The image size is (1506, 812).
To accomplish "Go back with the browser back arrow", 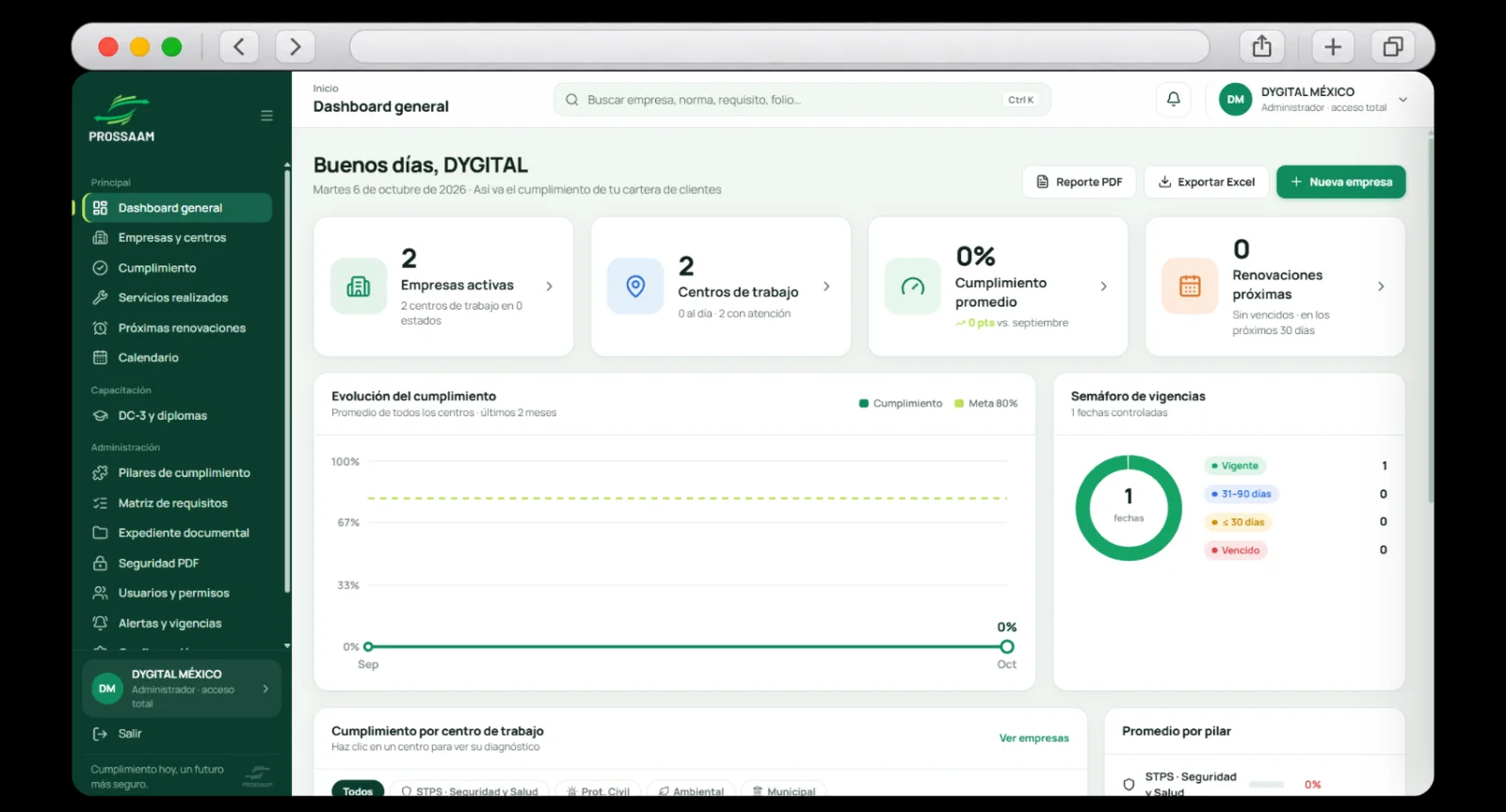I will [239, 46].
